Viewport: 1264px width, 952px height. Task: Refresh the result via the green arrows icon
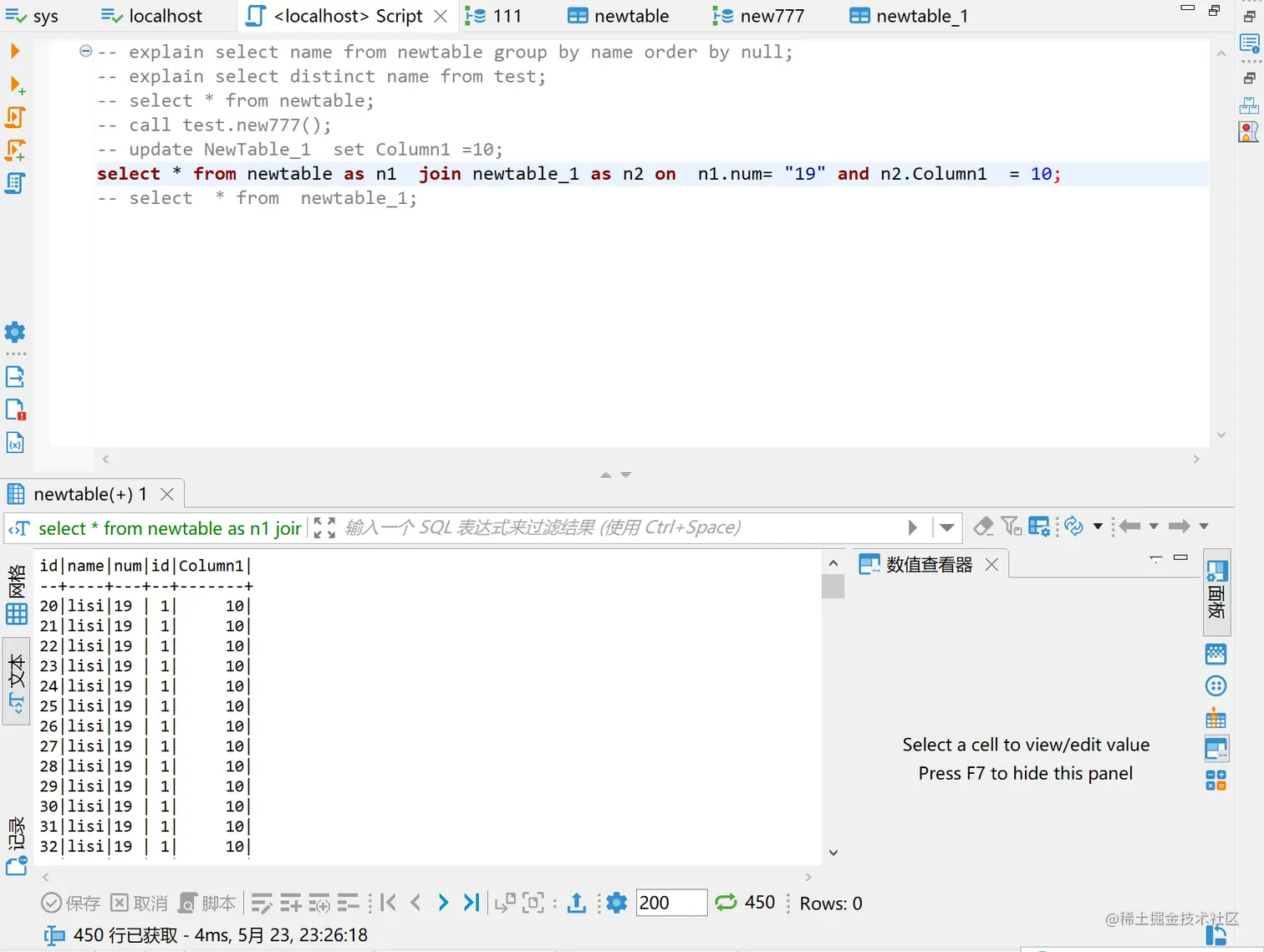tap(726, 902)
